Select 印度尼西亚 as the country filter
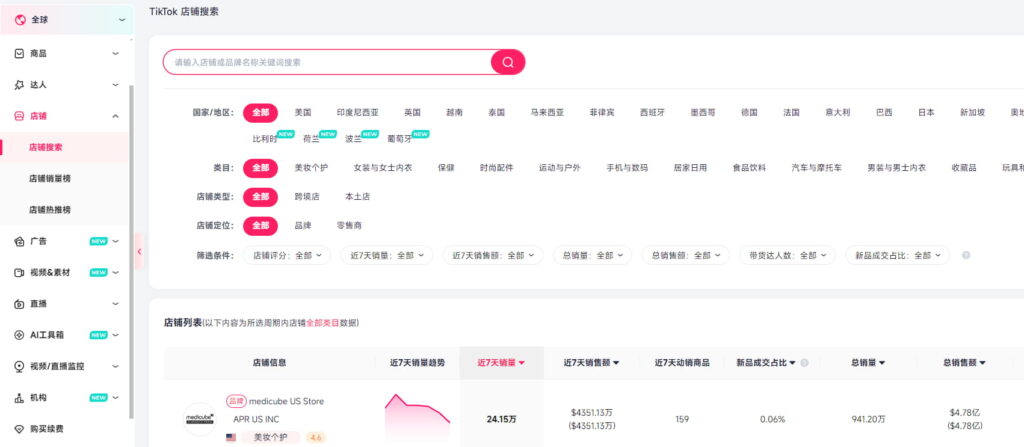1024x447 pixels. point(357,112)
